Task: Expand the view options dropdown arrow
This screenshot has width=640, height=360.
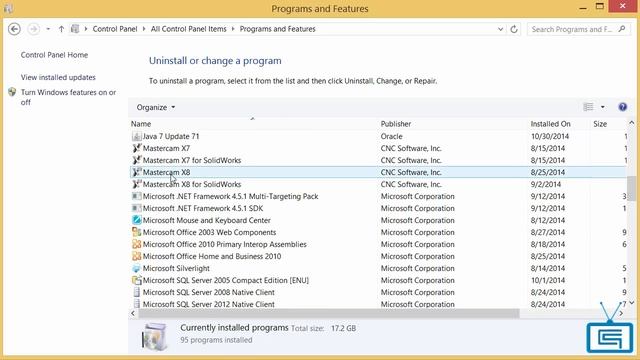Action: [x=602, y=107]
